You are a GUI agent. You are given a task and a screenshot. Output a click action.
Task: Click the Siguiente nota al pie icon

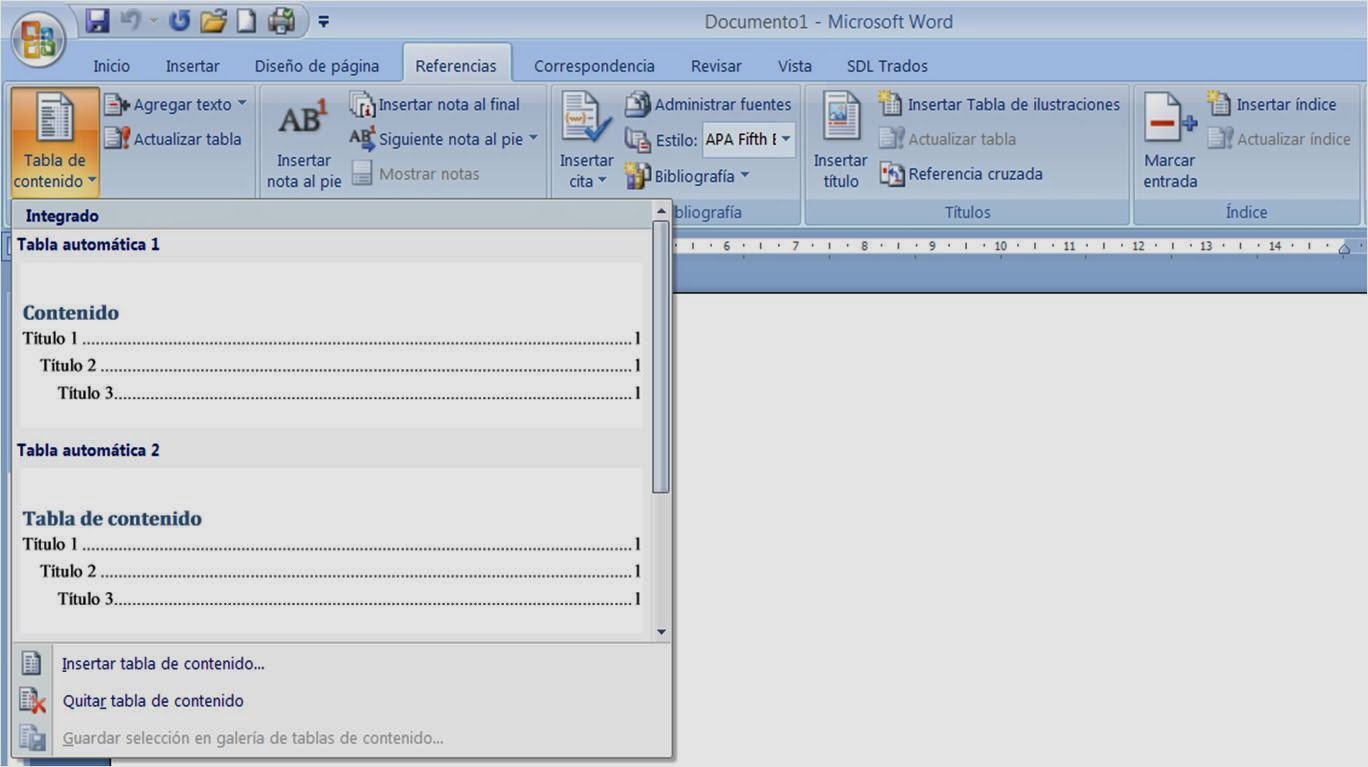(x=362, y=139)
